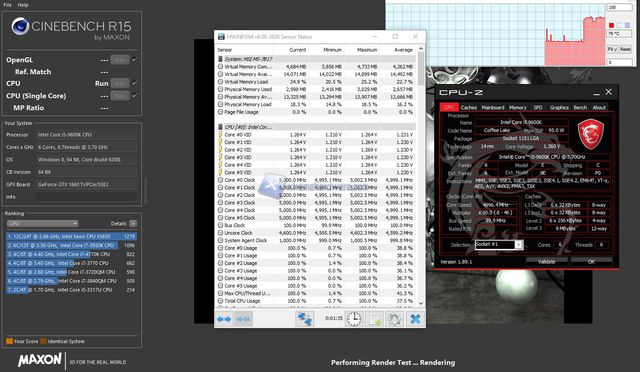Viewport: 640px width, 372px height.
Task: Click the Current column header in HWiNFO
Action: [x=297, y=50]
